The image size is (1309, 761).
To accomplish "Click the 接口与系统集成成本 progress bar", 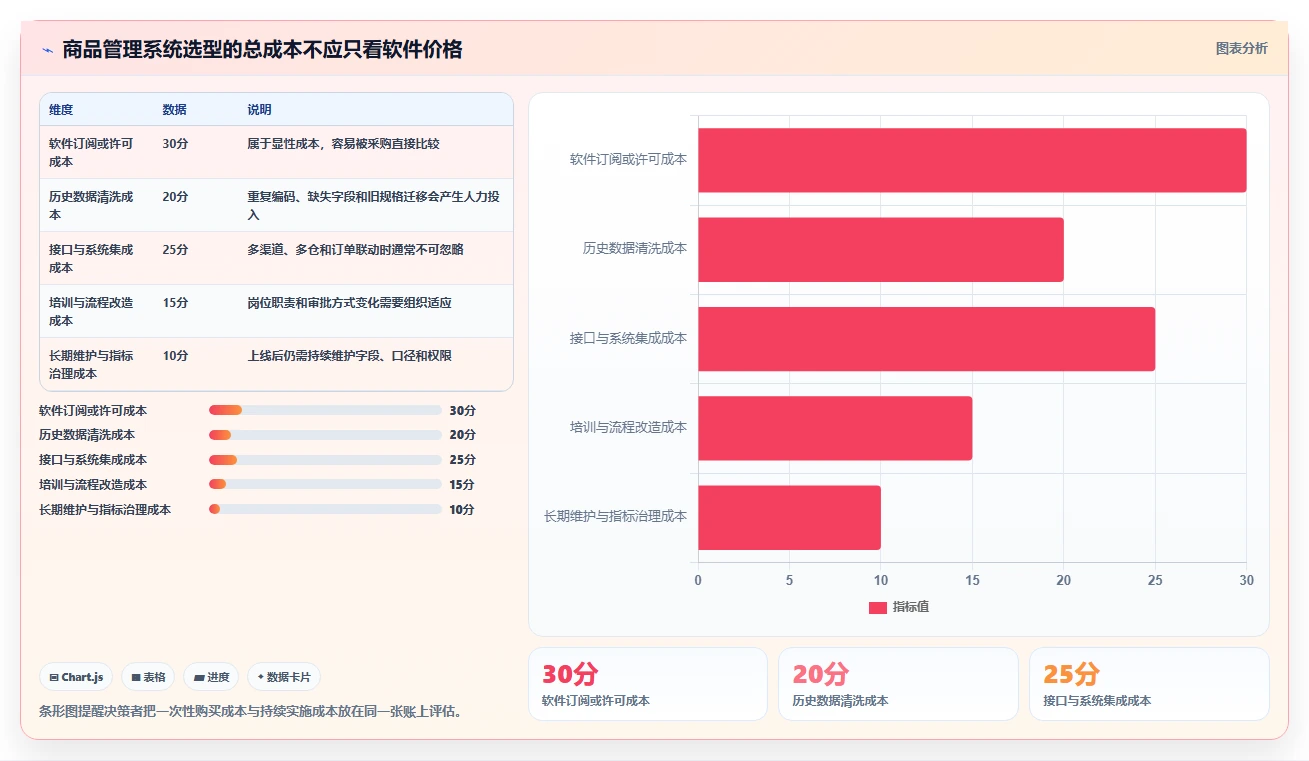I will (325, 460).
